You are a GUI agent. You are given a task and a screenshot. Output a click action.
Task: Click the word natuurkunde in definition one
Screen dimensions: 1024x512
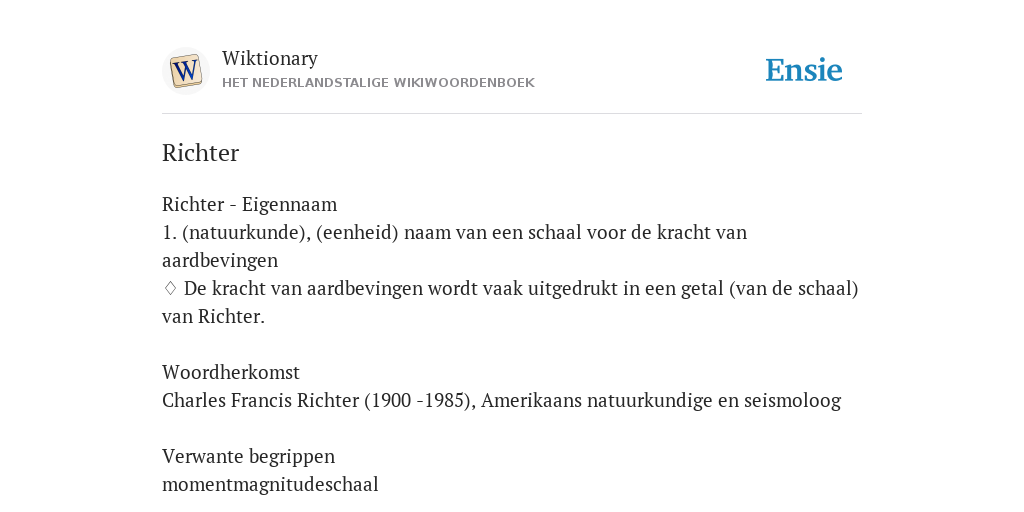(x=246, y=232)
